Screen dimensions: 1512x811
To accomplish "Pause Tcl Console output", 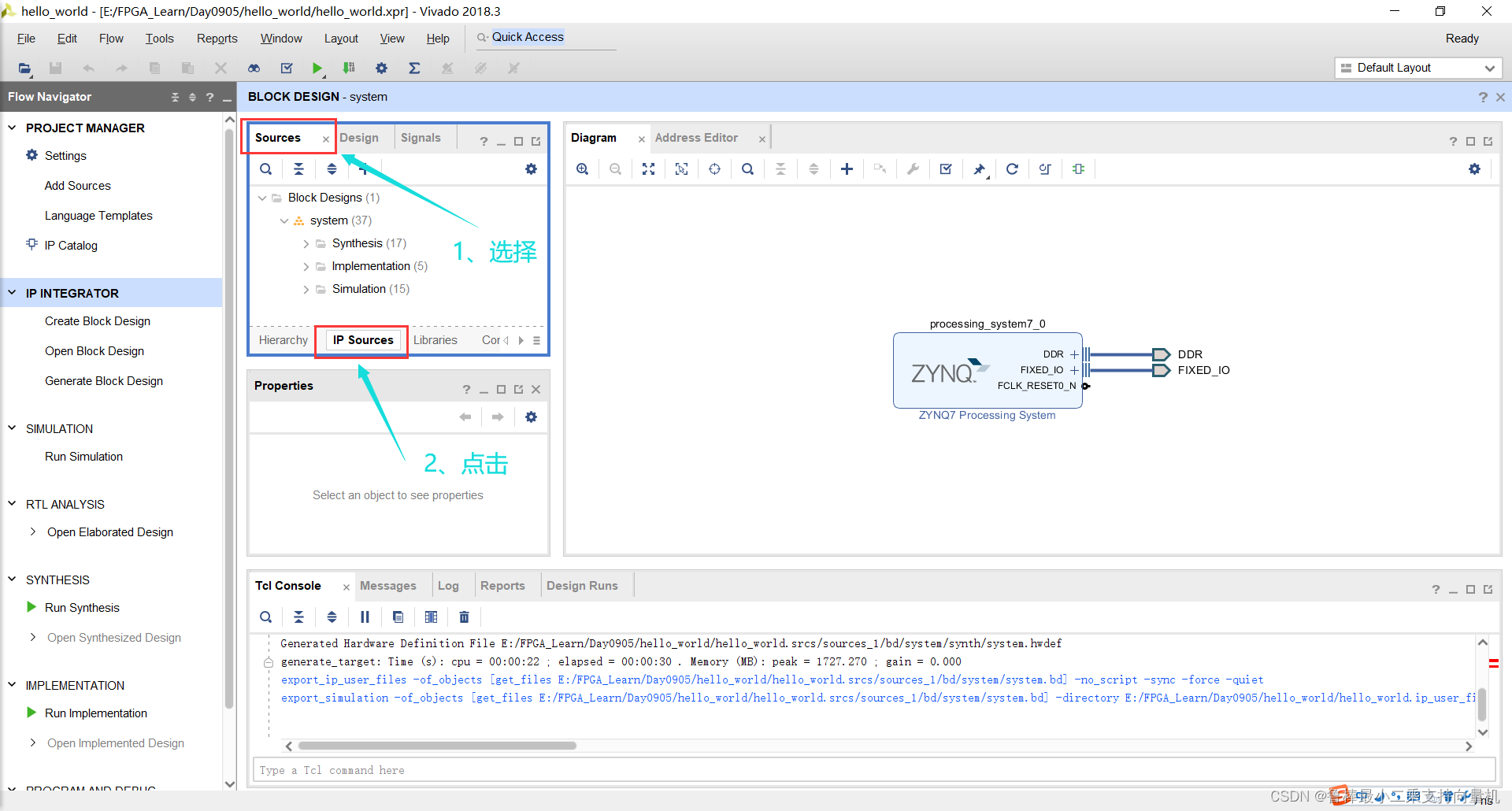I will (x=365, y=617).
